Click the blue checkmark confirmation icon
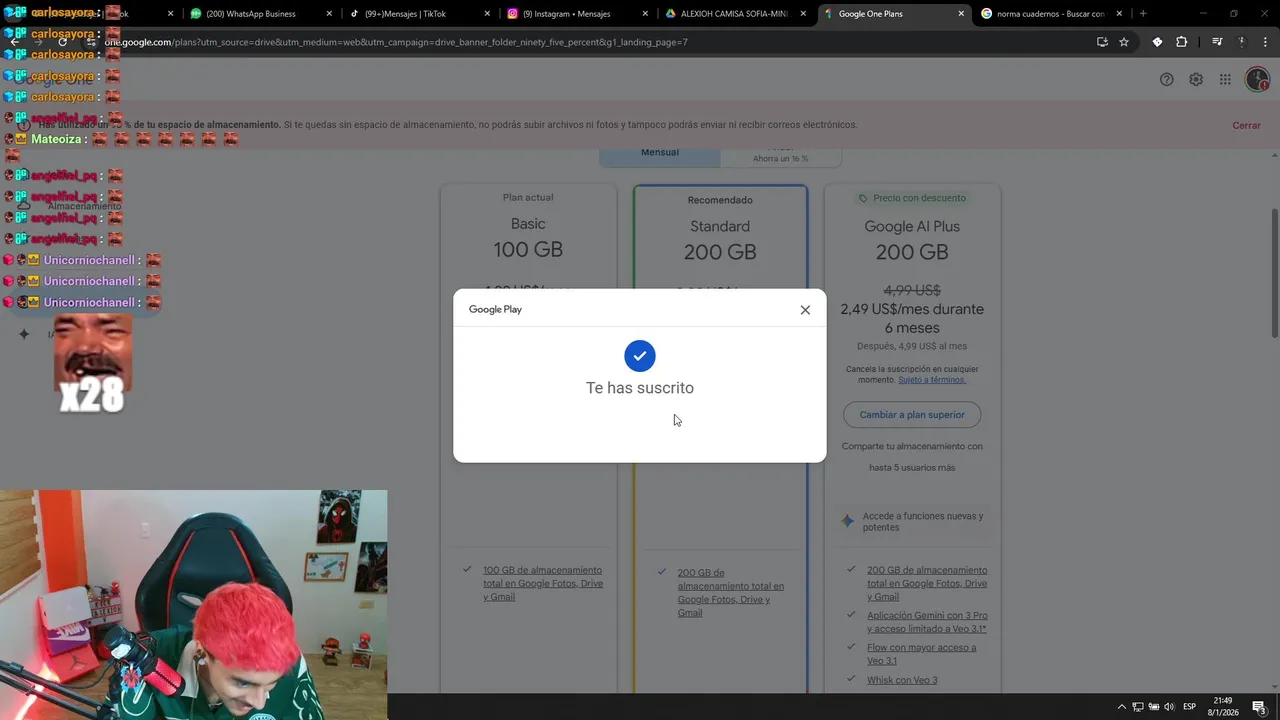 pos(640,356)
